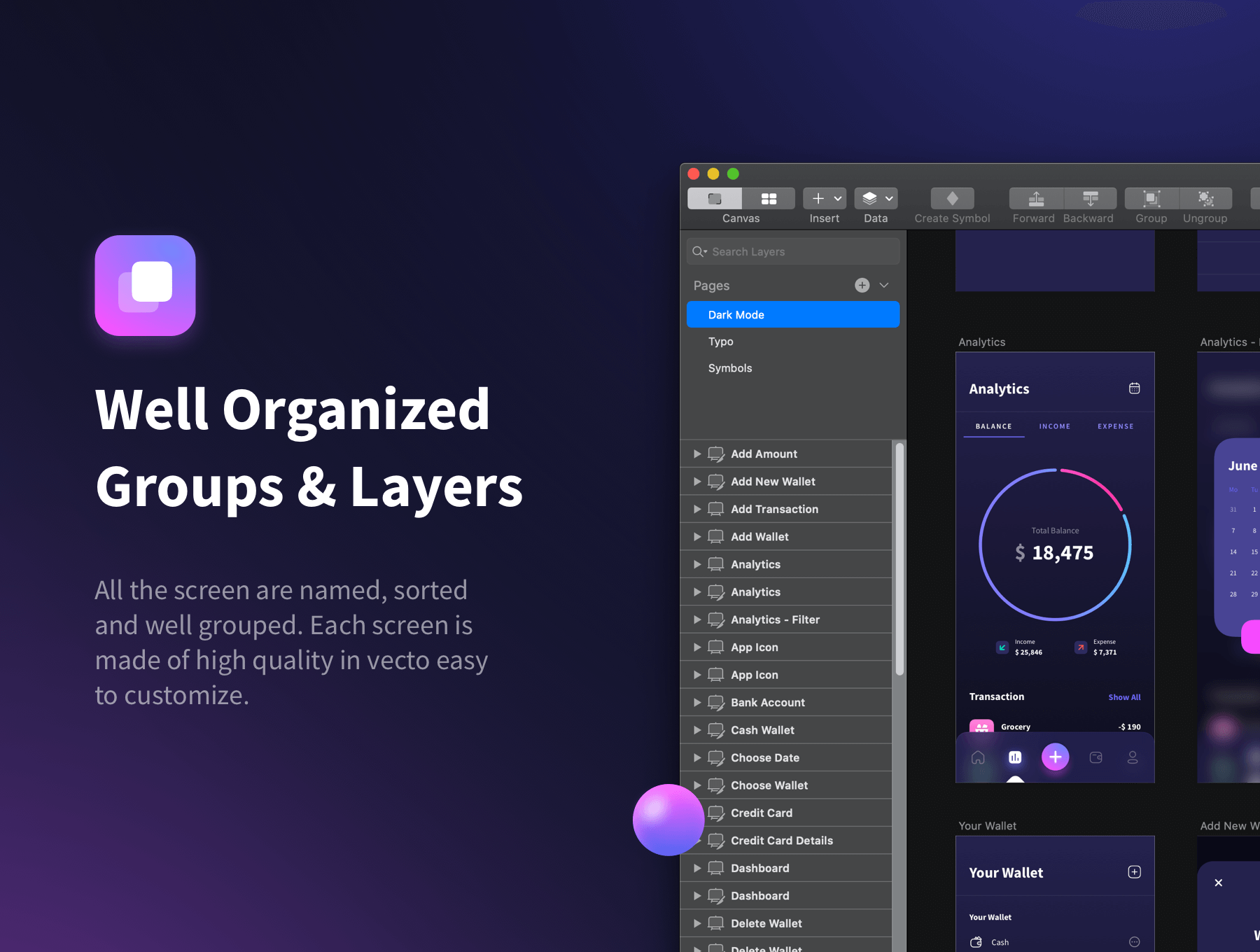Click the Group layers icon
1260x952 pixels.
tap(1151, 199)
